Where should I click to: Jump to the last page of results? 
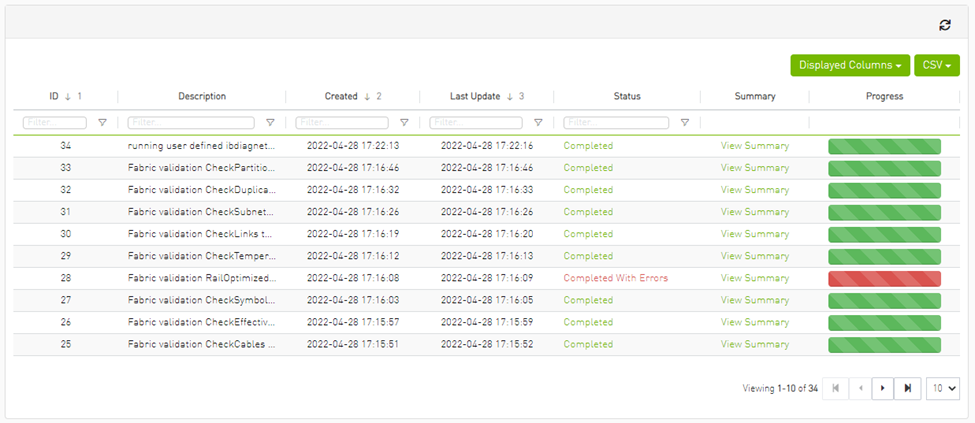(908, 388)
